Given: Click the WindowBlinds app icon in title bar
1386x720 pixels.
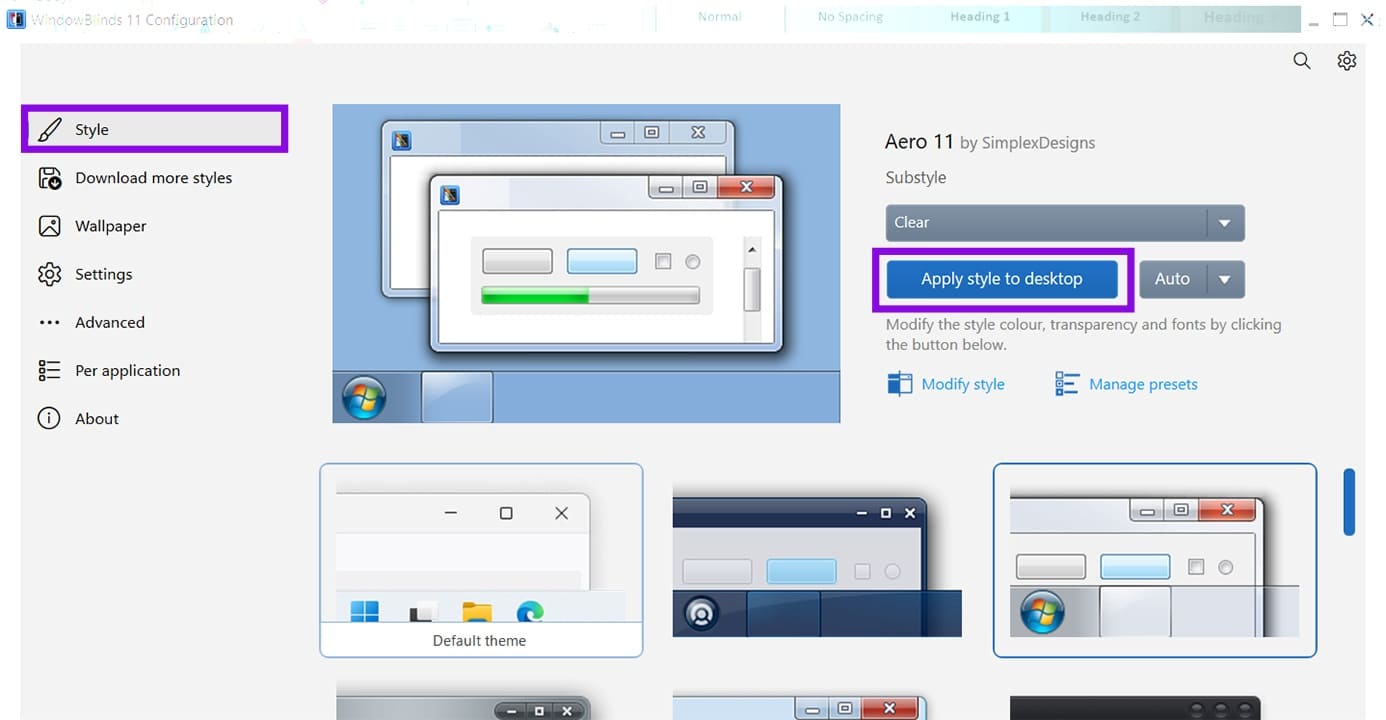Looking at the screenshot, I should 15,20.
